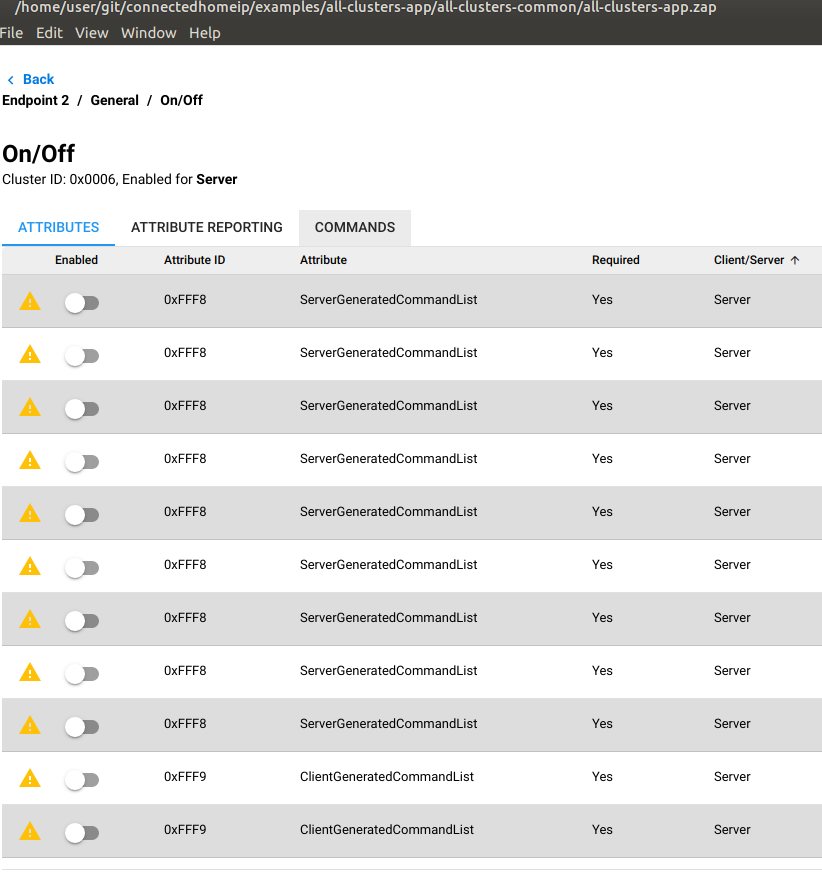Click the warning icon on the last visible row
This screenshot has width=822, height=880.
[x=29, y=831]
